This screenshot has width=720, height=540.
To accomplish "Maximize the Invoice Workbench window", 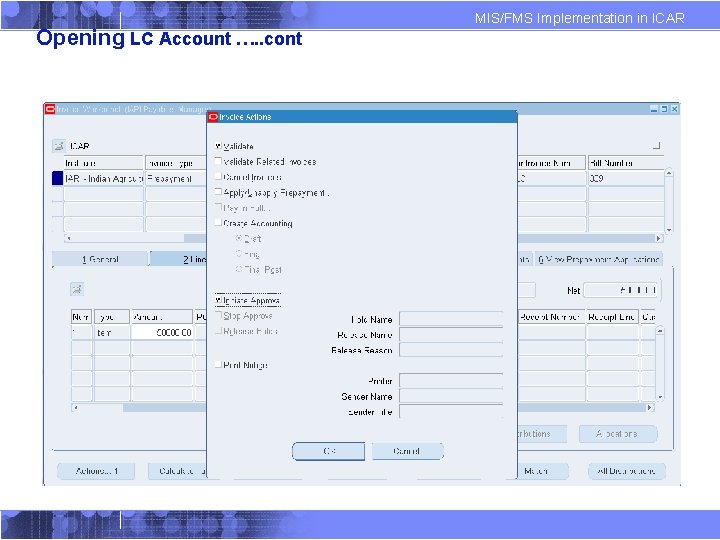I will click(x=664, y=109).
